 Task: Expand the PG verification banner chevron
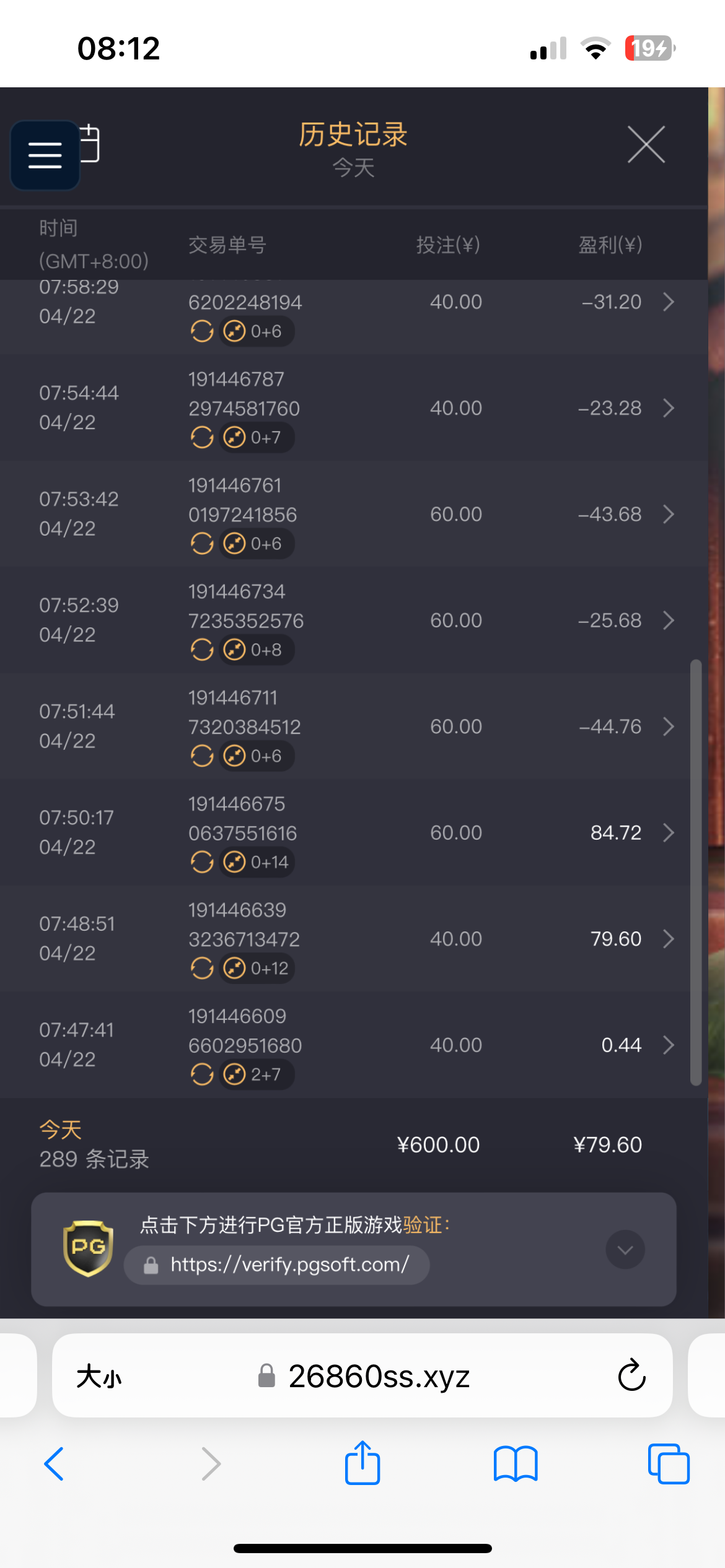pos(625,1250)
